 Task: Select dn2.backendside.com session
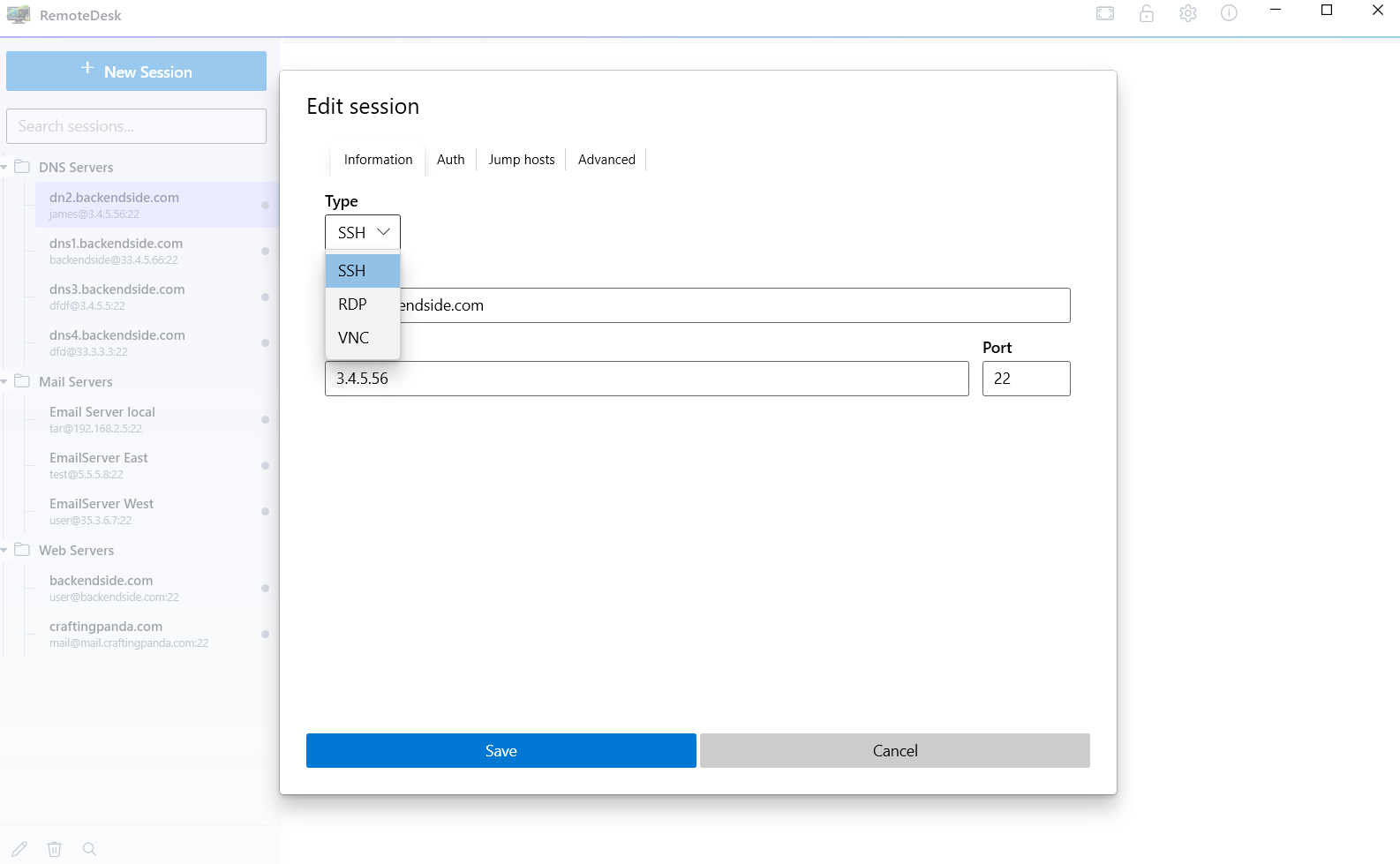click(x=157, y=205)
